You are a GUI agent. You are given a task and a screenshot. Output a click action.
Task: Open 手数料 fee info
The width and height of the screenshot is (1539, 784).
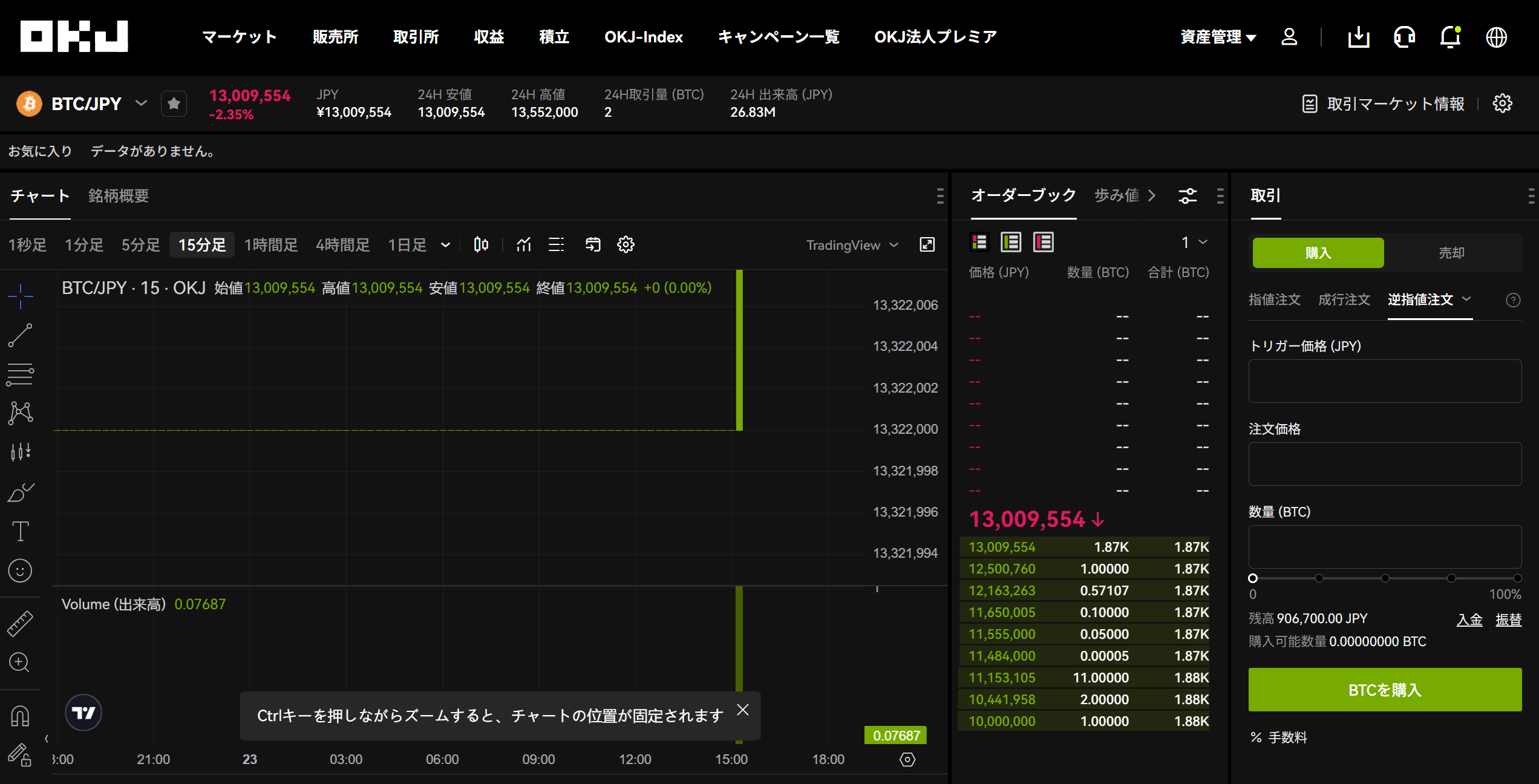[1279, 737]
